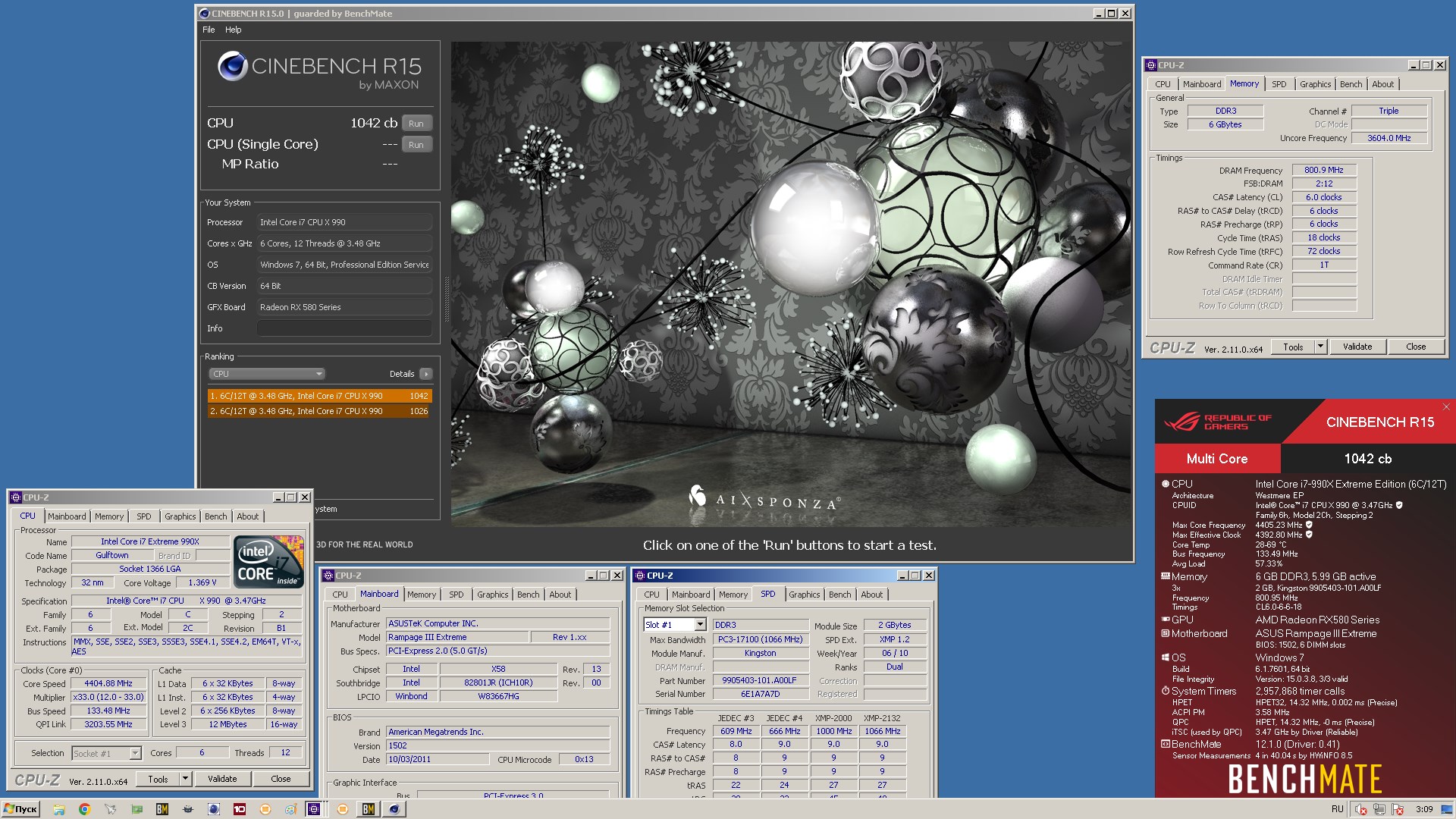Click the BIOS date field 10/03/2011
The image size is (1456, 819).
(x=438, y=759)
